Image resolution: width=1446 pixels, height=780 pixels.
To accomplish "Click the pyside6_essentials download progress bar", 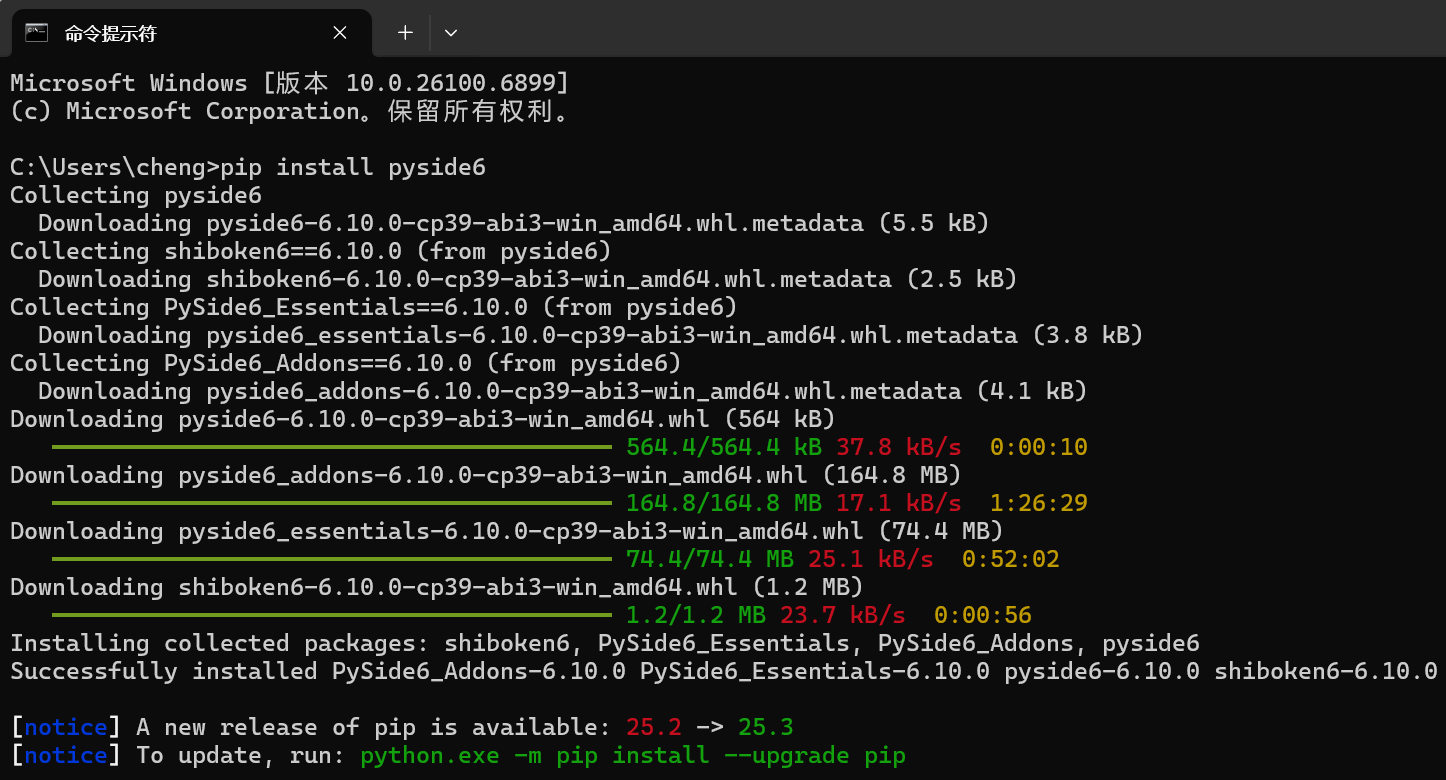I will coord(331,559).
